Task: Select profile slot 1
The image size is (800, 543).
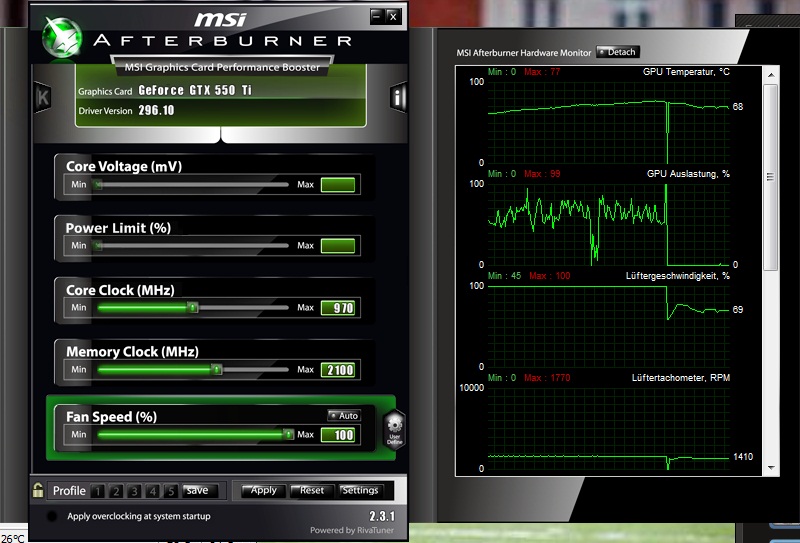Action: tap(97, 491)
